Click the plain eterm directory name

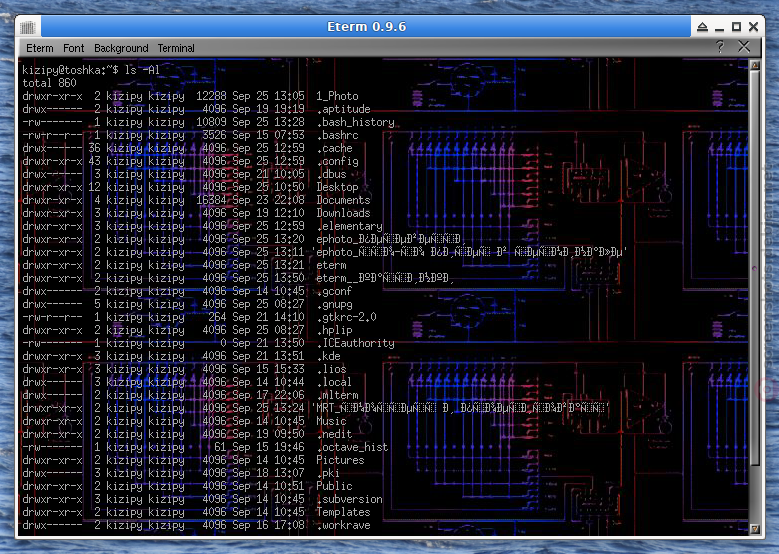pos(331,265)
